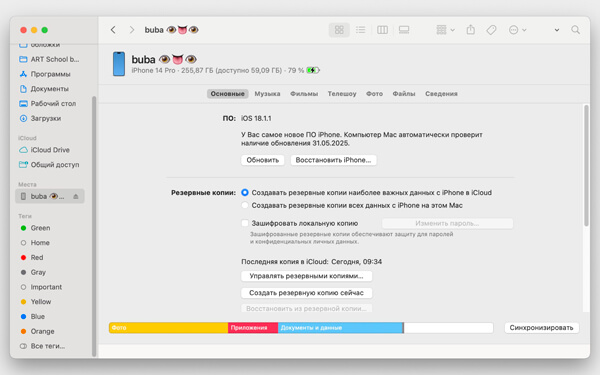Viewport: 600px width, 375px height.
Task: Click Создать резервную копию сейчас
Action: pos(307,293)
